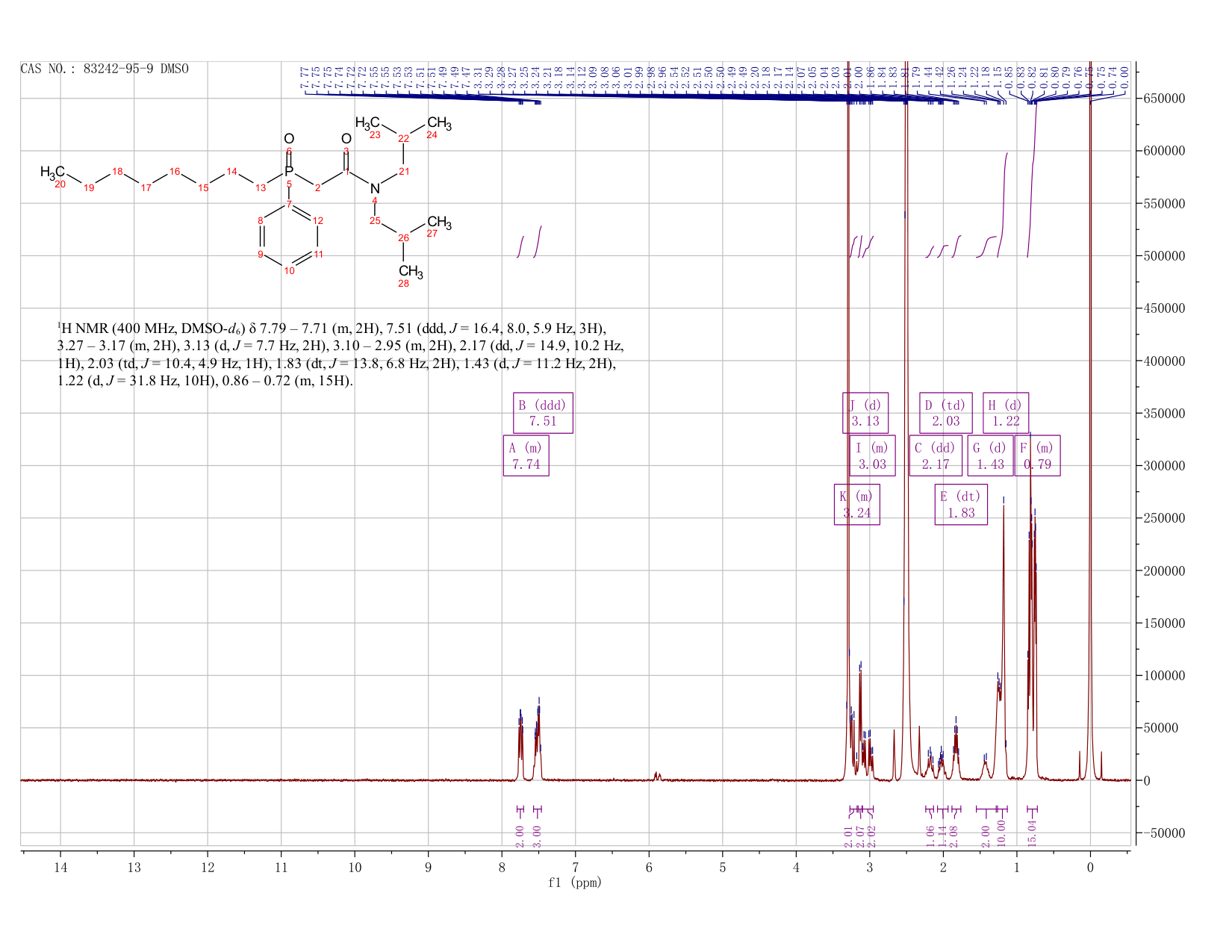
Task: Click the 'f1 (ppm)' axis label
Action: [x=575, y=883]
